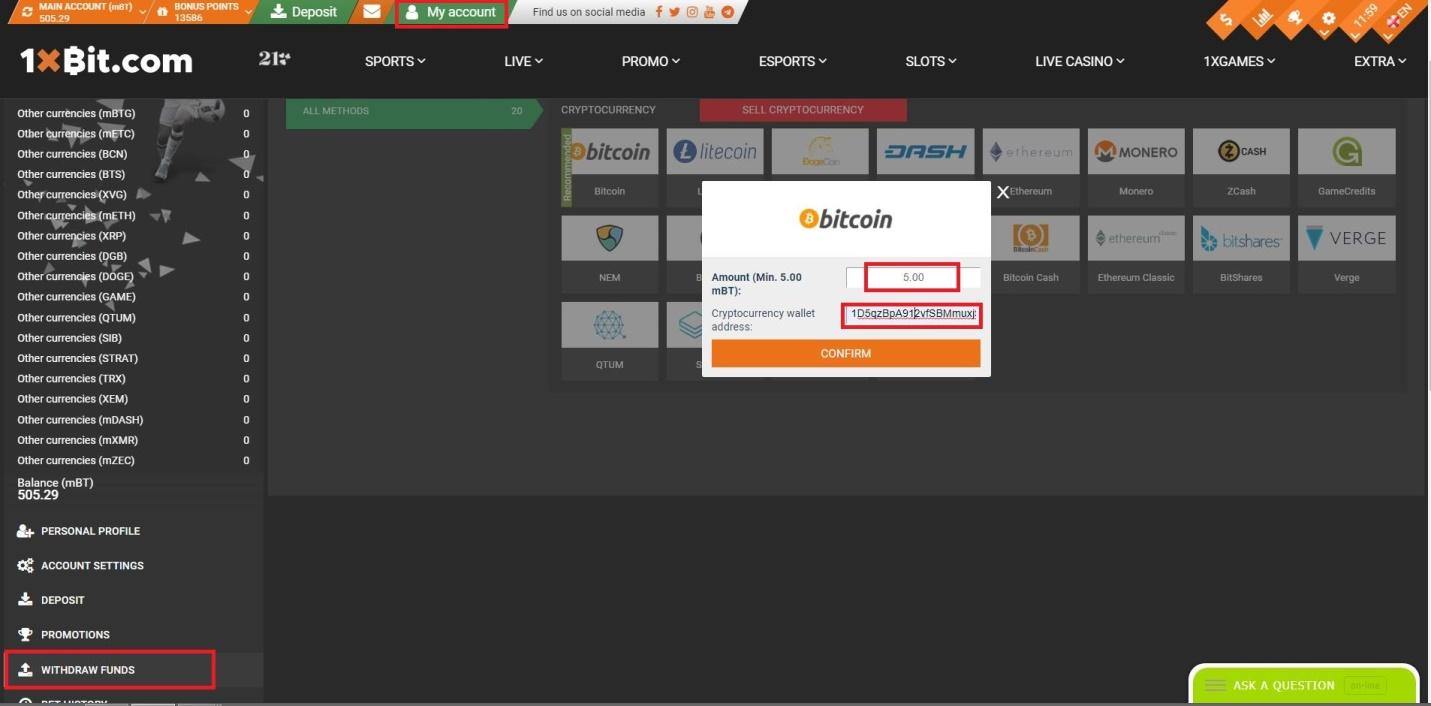
Task: Select the ZCash payment tile
Action: 1241,166
